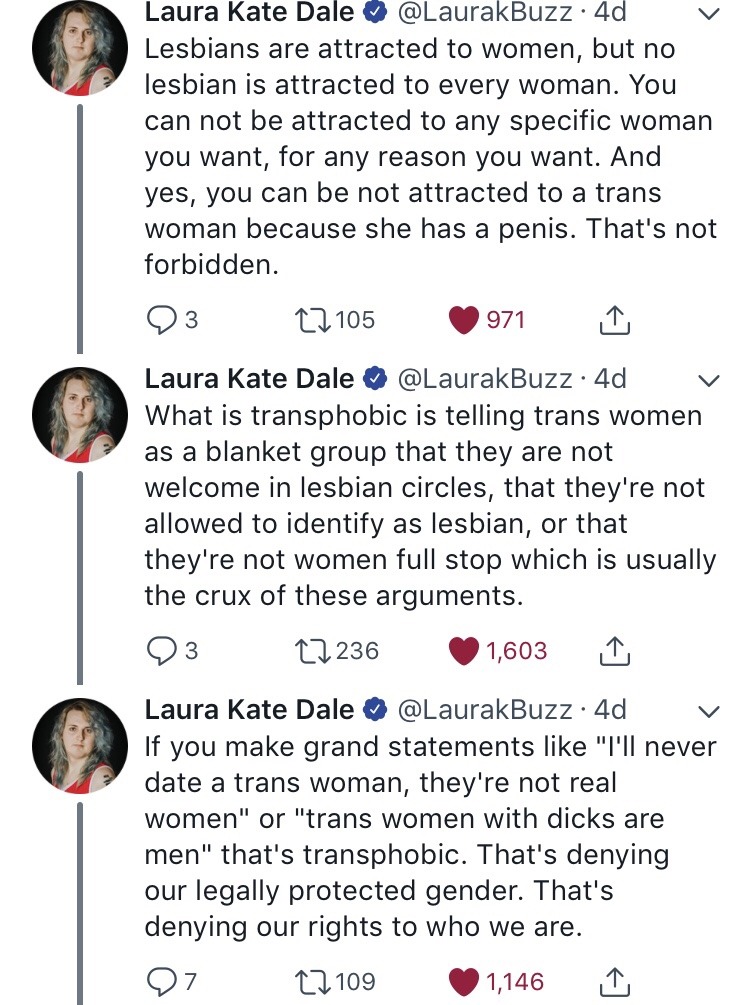The image size is (750, 1005).
Task: Expand options chevron on the second tweet
Action: (708, 381)
